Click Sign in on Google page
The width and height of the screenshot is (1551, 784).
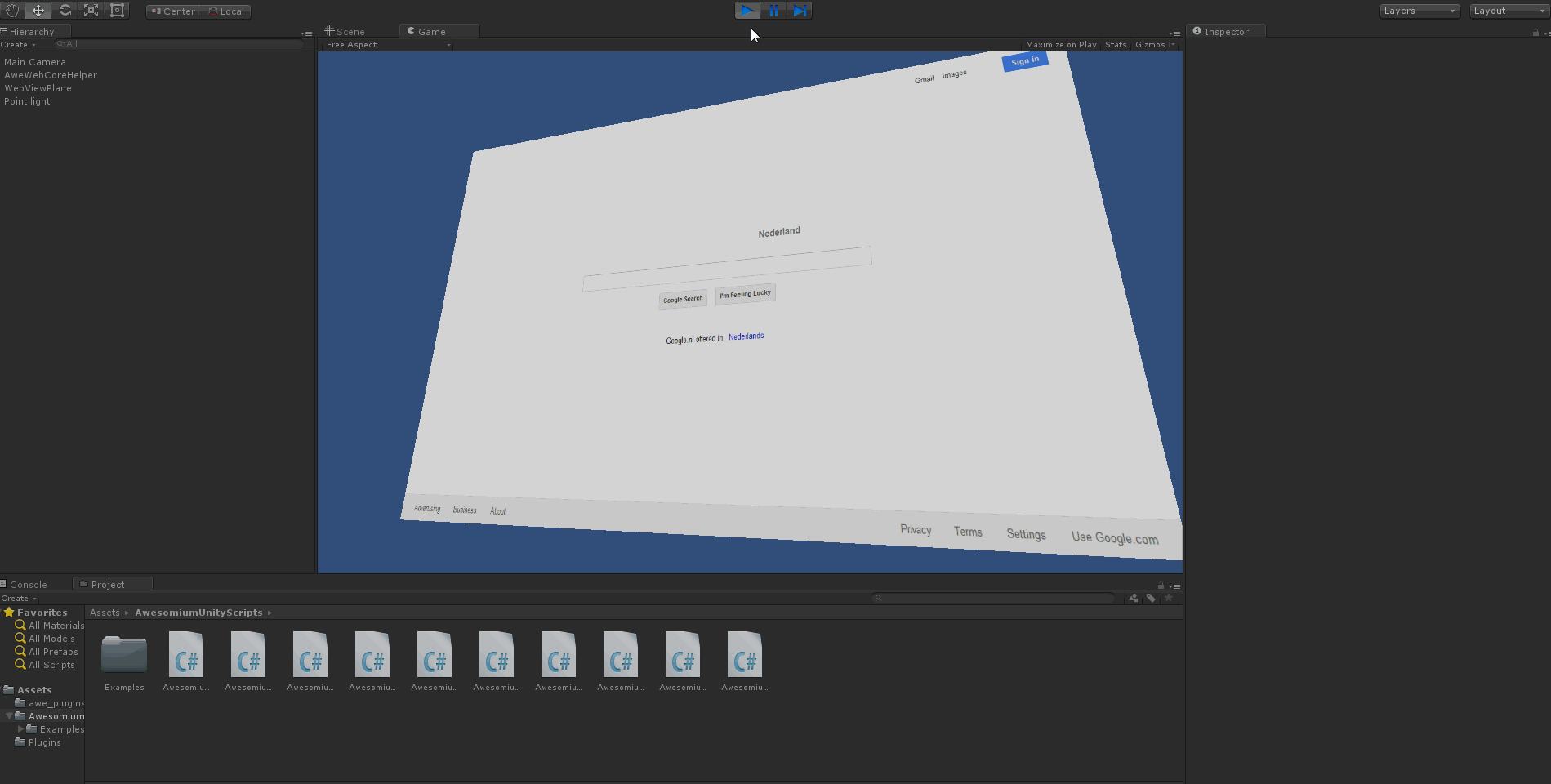pos(1025,61)
